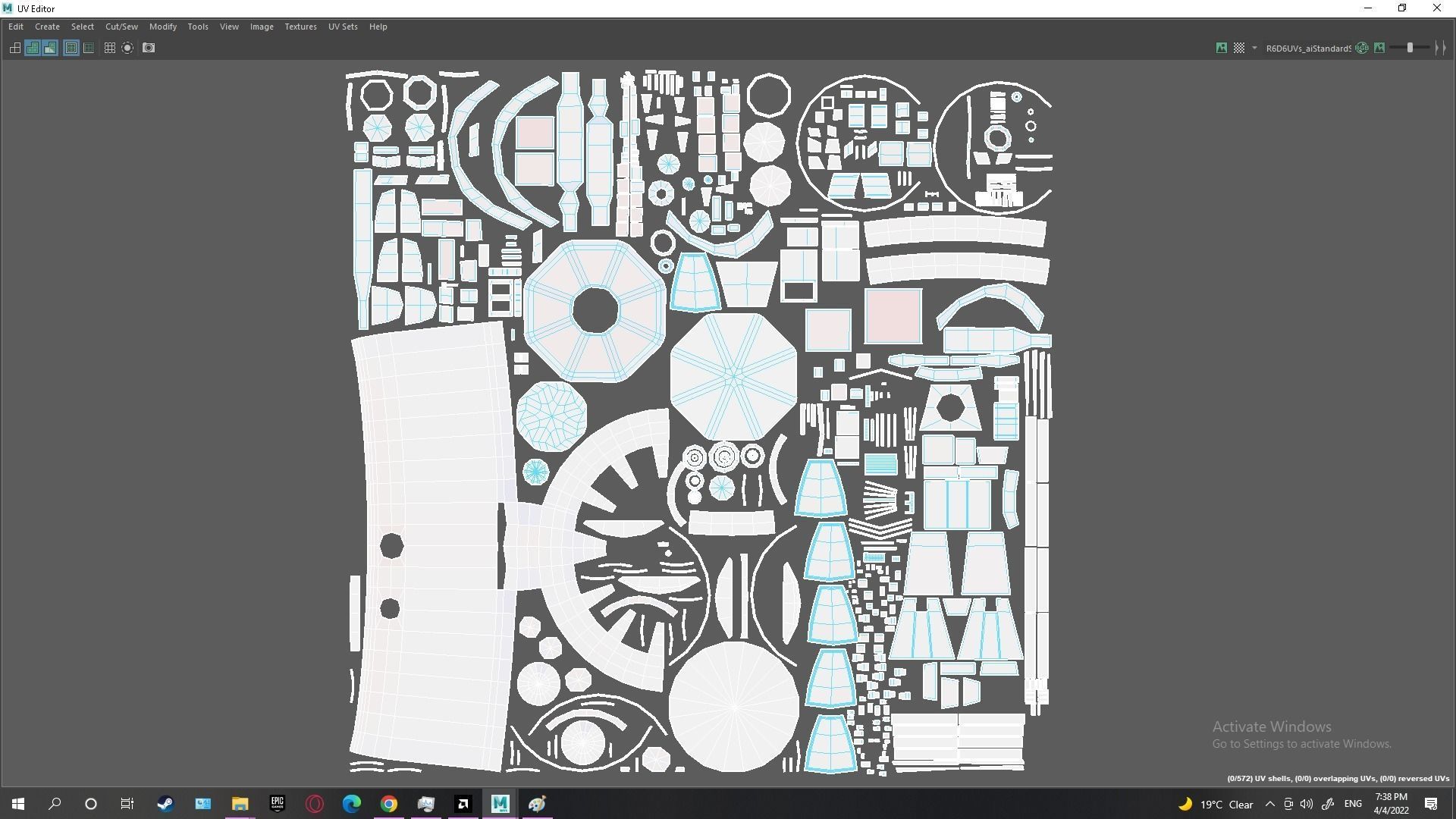
Task: Click the isolate select circle icon
Action: coord(127,48)
